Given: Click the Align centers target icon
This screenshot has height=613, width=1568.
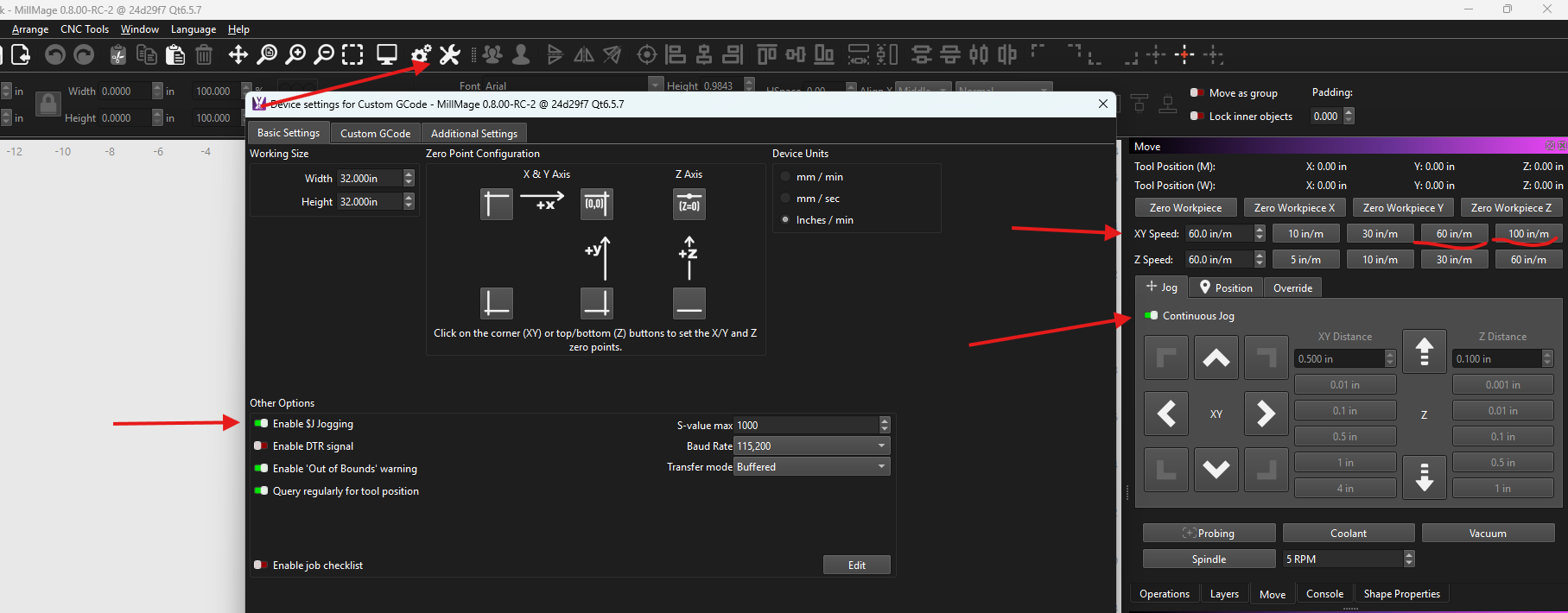Looking at the screenshot, I should click(x=646, y=55).
